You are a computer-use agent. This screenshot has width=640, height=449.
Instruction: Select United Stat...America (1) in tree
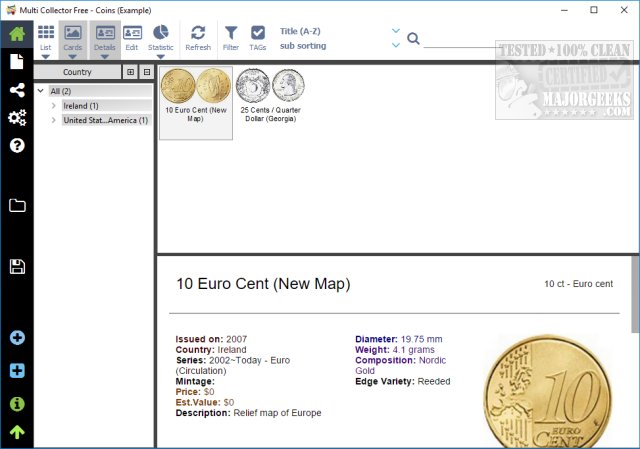click(106, 120)
